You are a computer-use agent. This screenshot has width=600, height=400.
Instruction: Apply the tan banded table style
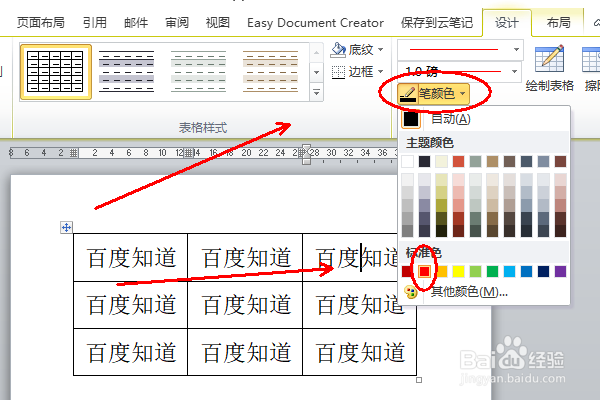point(270,72)
